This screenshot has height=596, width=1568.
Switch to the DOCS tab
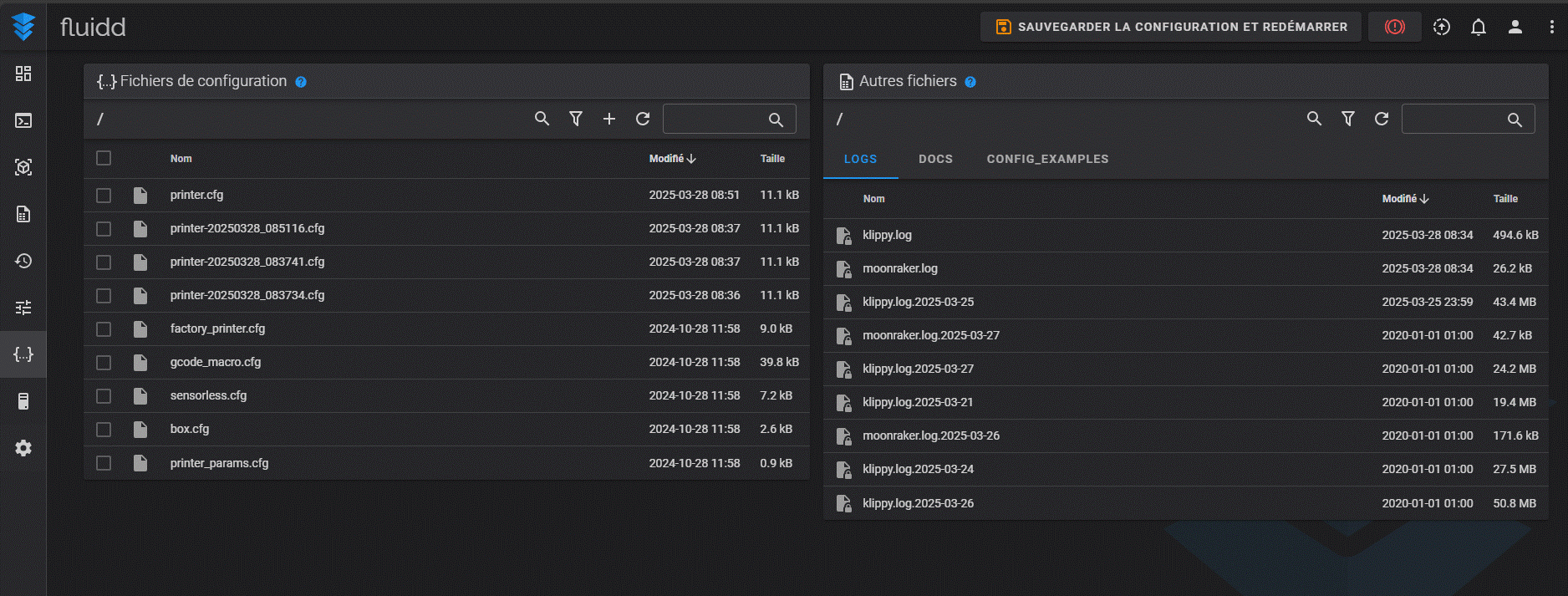point(935,159)
